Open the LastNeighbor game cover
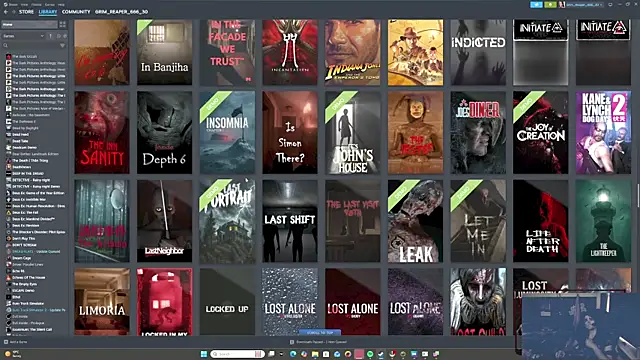640x360 pixels. [164, 221]
